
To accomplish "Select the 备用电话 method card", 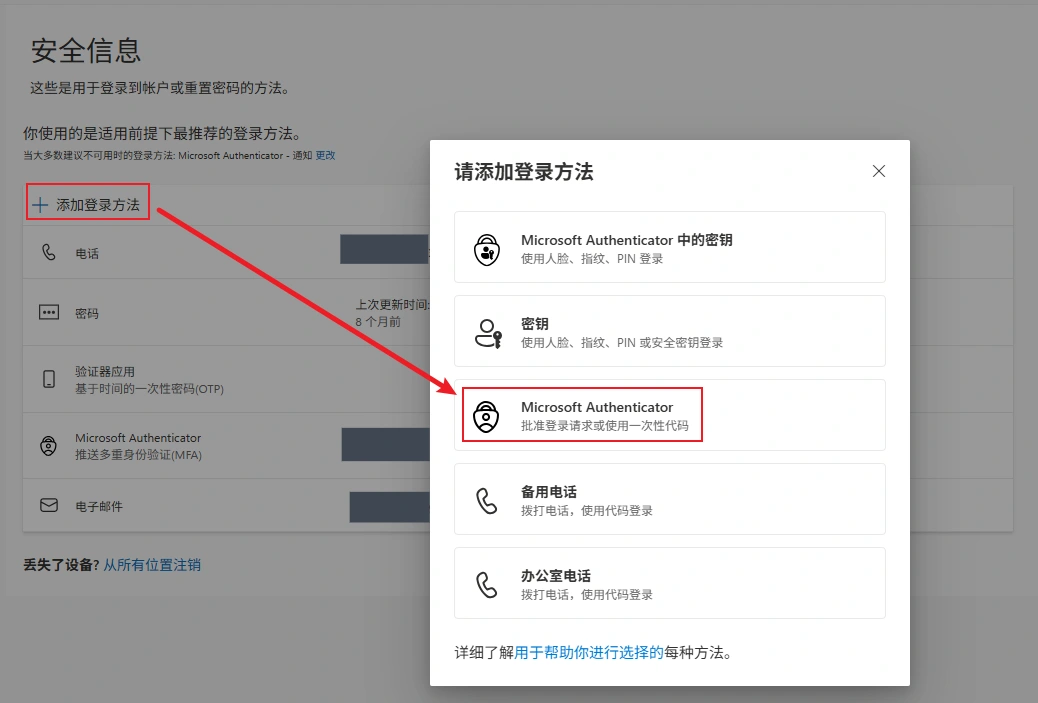I will pos(669,499).
